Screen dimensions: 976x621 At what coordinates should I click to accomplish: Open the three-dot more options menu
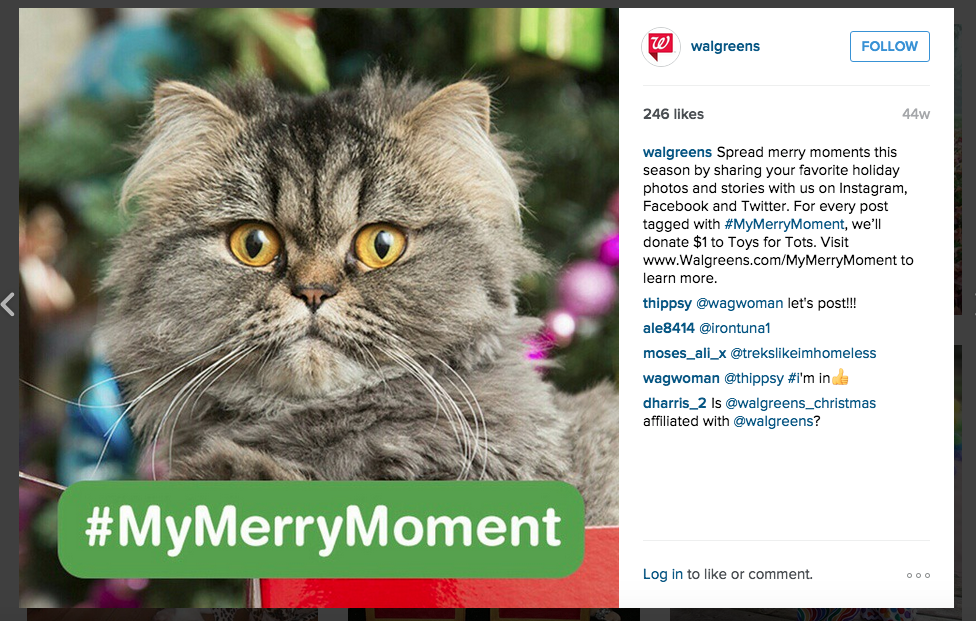coord(918,575)
